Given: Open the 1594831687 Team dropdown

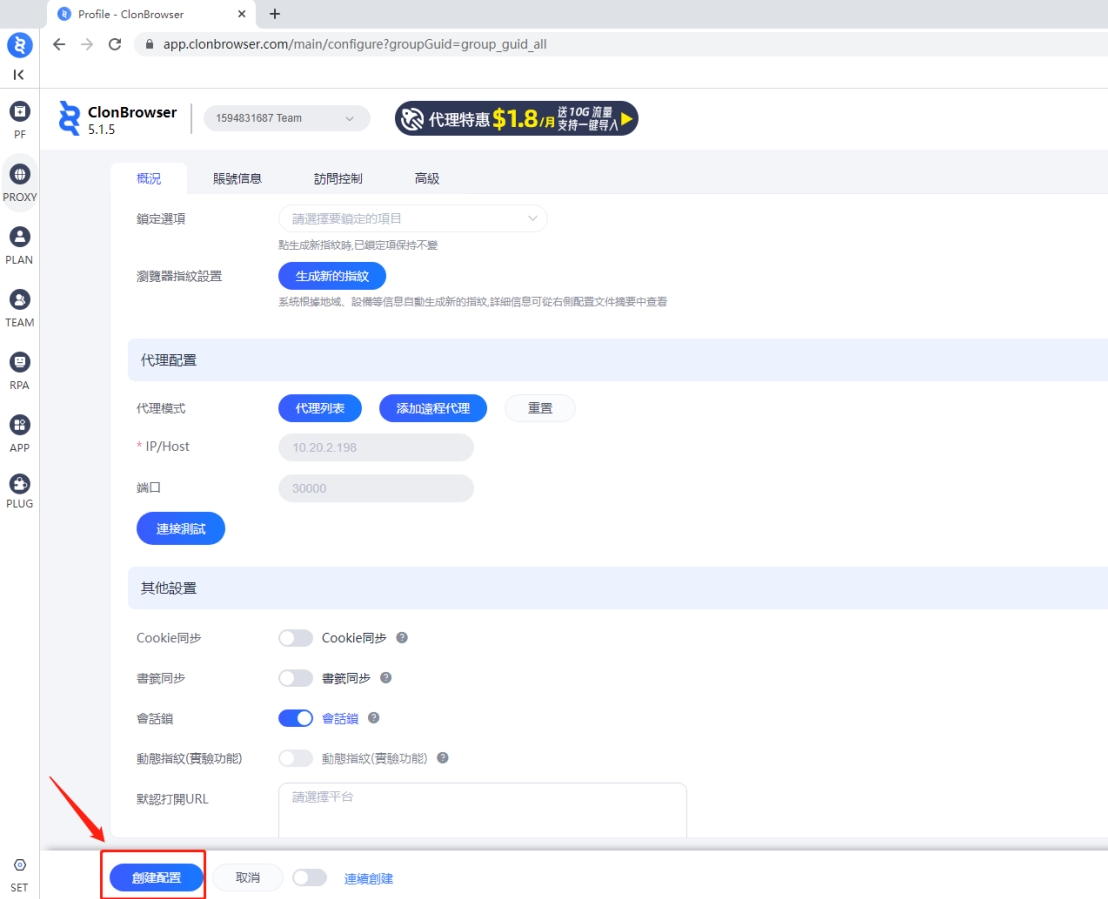Looking at the screenshot, I should click(x=286, y=118).
